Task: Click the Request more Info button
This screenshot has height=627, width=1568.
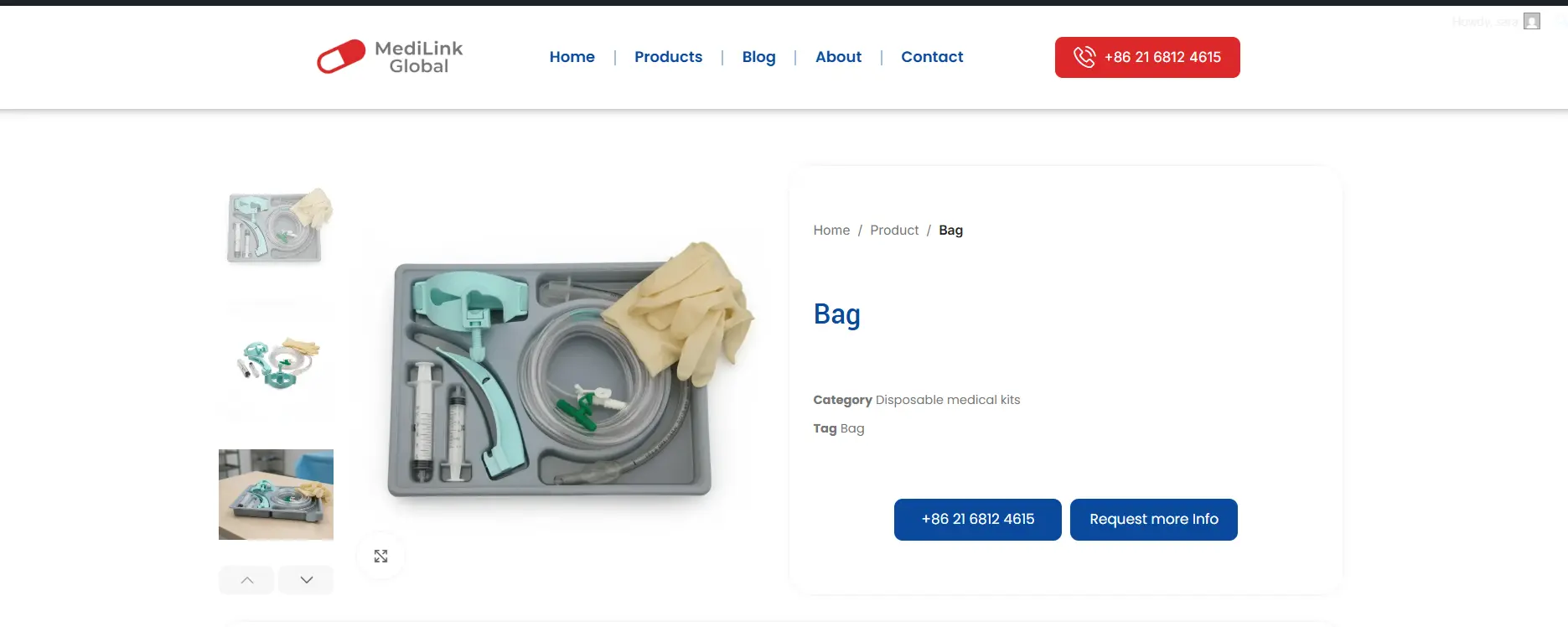Action: tap(1154, 520)
